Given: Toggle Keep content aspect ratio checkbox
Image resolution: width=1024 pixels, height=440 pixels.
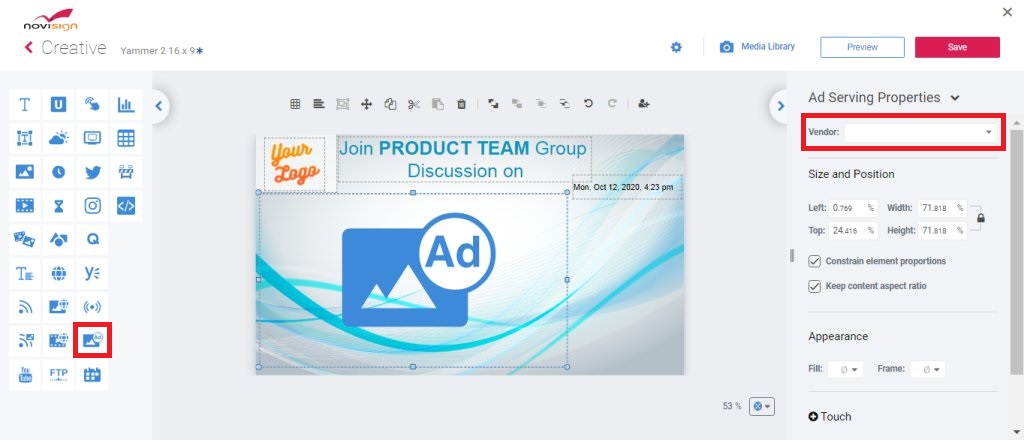Looking at the screenshot, I should point(814,286).
